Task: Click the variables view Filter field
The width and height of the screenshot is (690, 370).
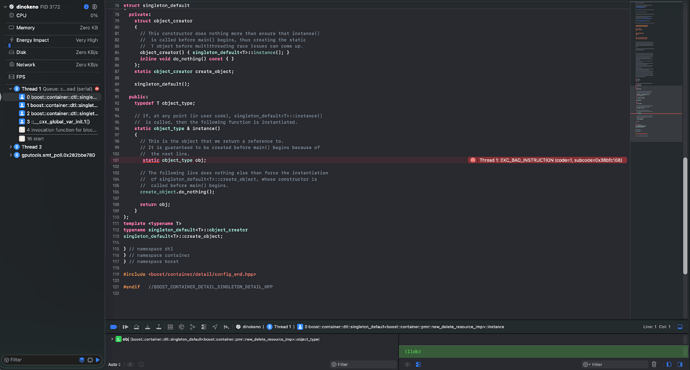Action: coord(363,364)
